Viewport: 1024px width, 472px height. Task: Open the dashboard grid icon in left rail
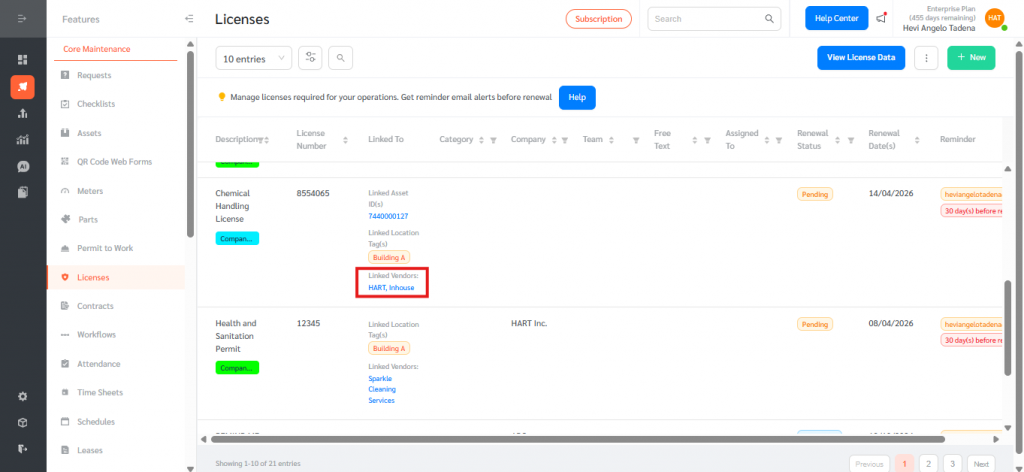click(x=22, y=60)
